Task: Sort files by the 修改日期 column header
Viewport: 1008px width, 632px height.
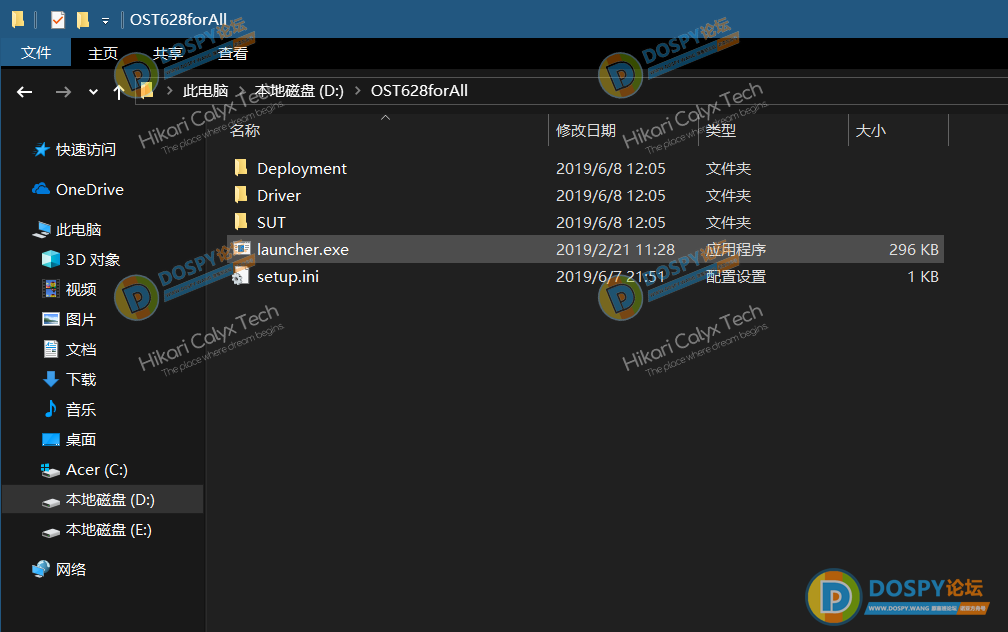Action: 586,130
